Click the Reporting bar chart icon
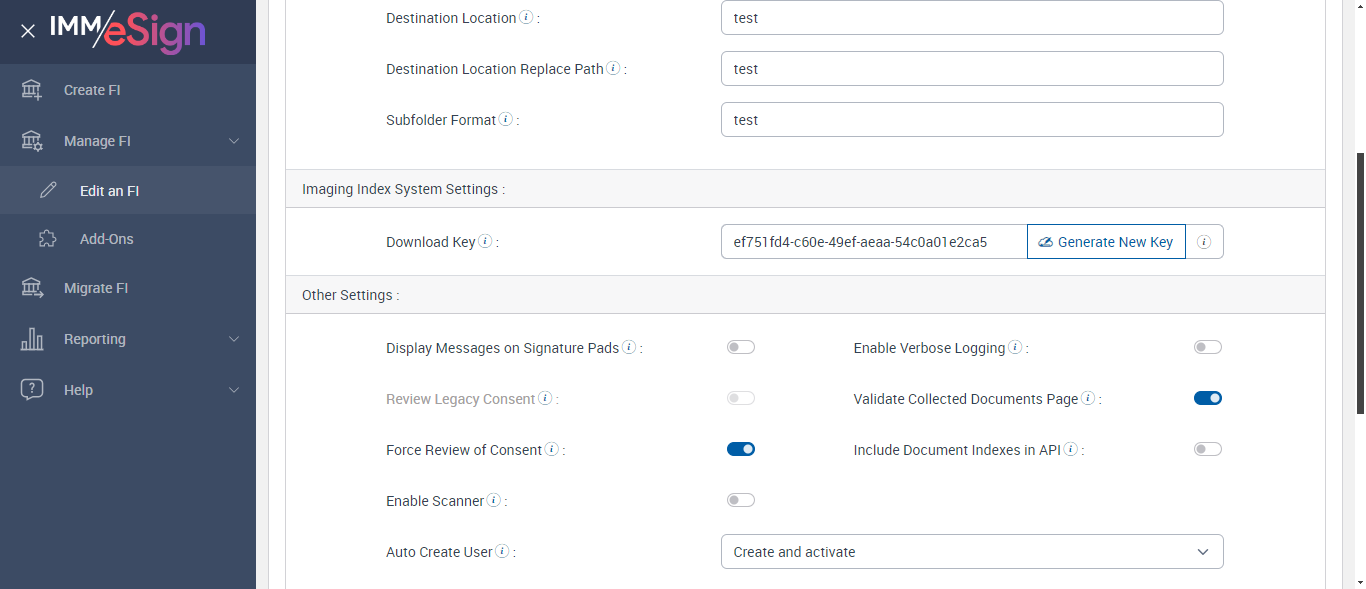 pos(32,339)
